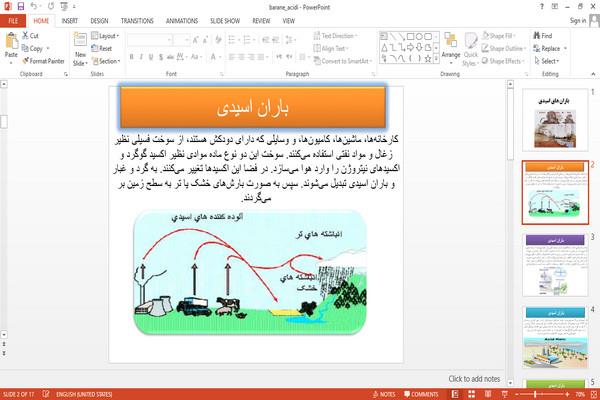
Task: Increase font size with the large A icon
Action: tap(196, 40)
